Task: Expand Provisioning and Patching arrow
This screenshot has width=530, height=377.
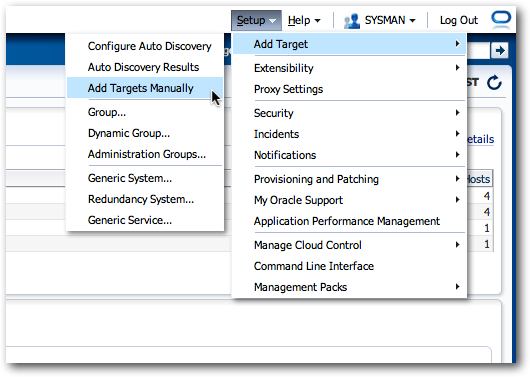Action: (457, 179)
